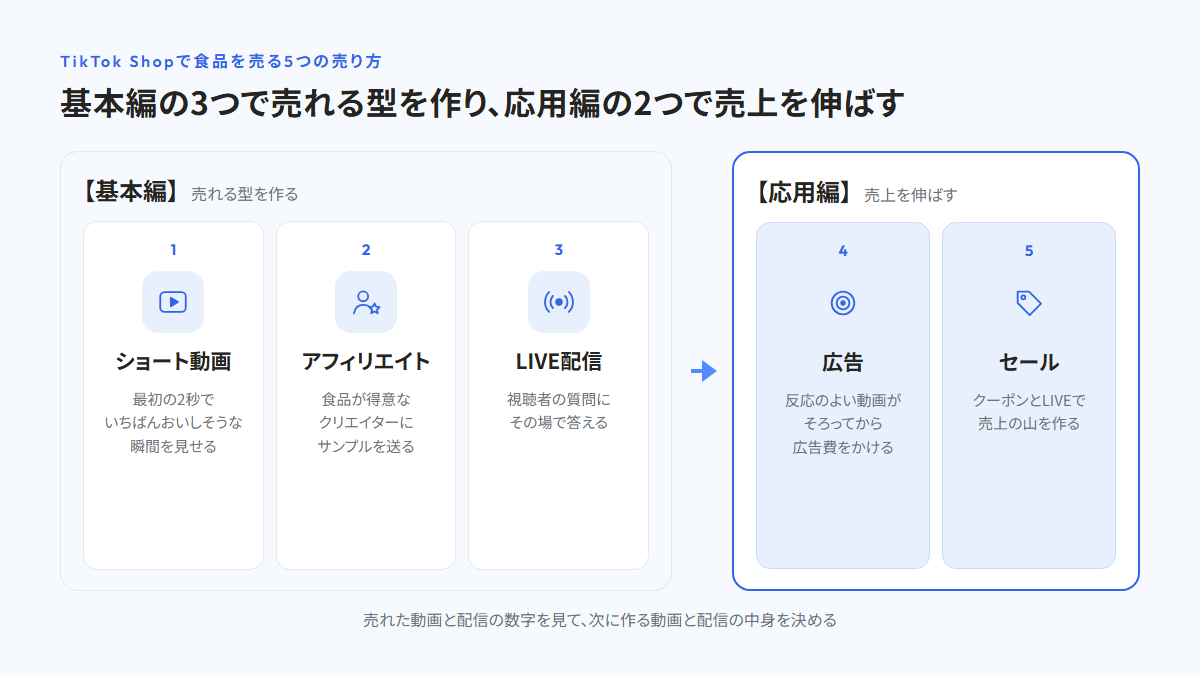Click the subtitle 売れる型を作る
The image size is (1200, 675).
[x=245, y=194]
